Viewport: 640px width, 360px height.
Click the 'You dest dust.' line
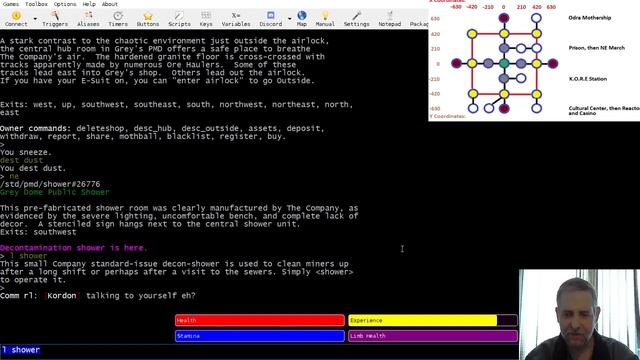click(x=33, y=168)
